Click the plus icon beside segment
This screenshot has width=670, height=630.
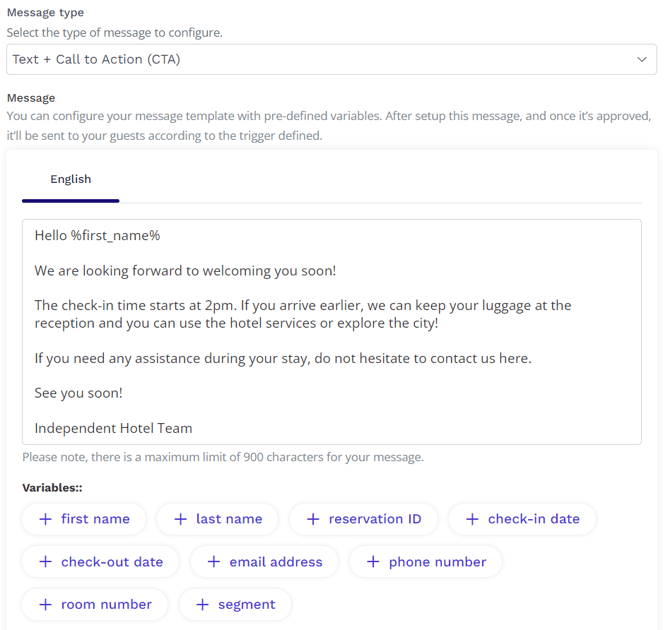pos(202,604)
